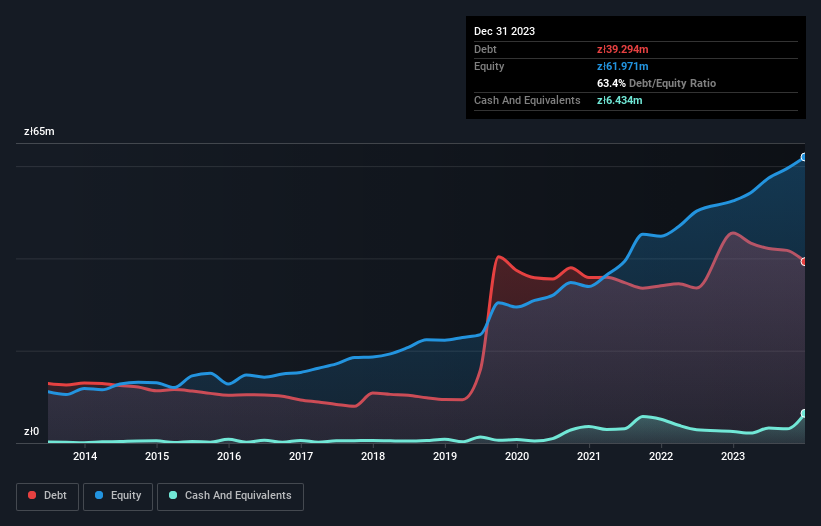Click the 2023 x-axis label
The height and width of the screenshot is (526, 821).
[733, 456]
